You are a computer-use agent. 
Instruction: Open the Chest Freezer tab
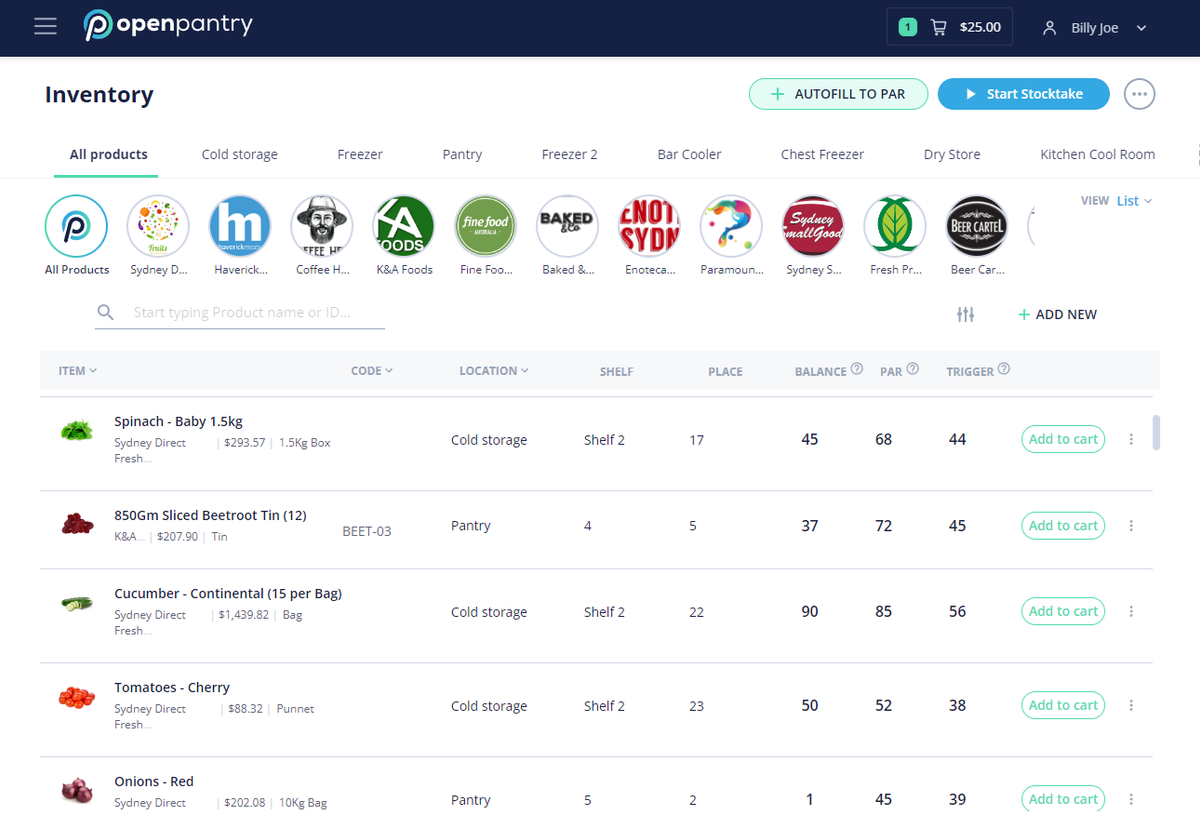tap(822, 154)
